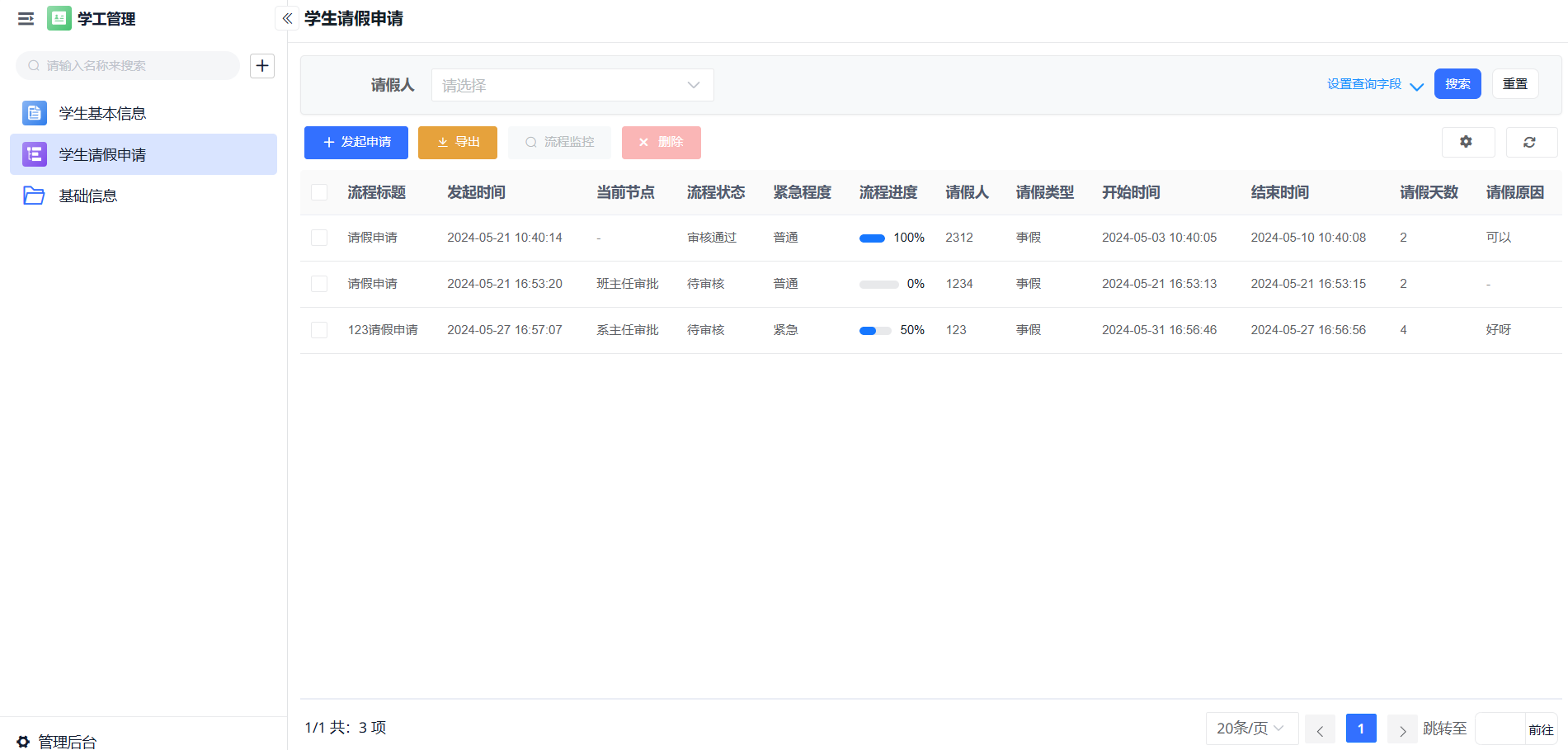
Task: Toggle the hamburger menu icon
Action: tap(26, 18)
